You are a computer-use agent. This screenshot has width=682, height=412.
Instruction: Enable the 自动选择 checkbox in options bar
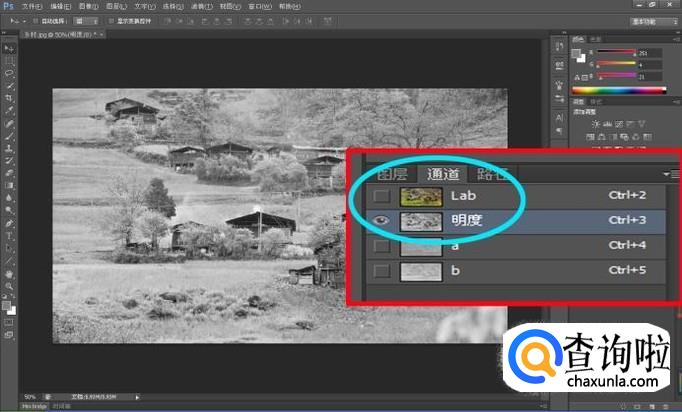coord(33,20)
